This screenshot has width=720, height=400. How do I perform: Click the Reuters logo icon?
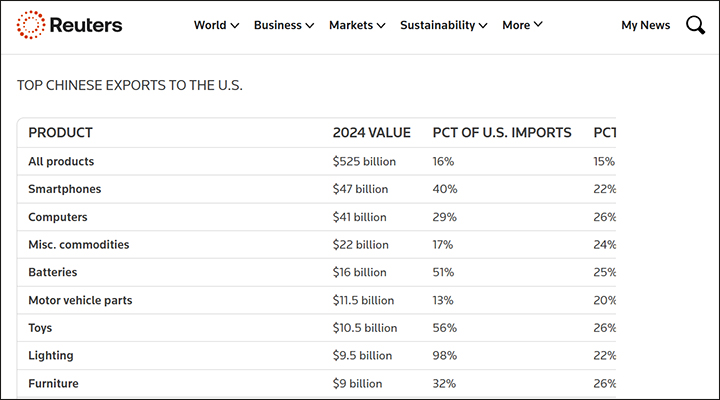31,25
